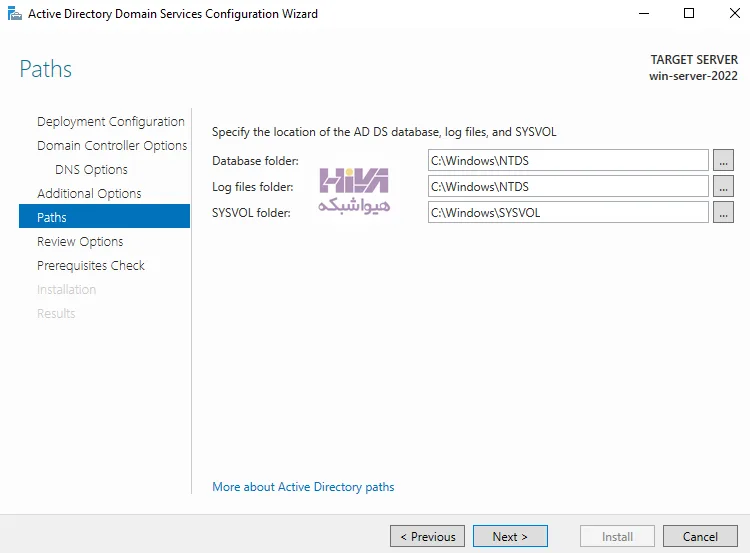Click the win-server-2022 target server name
The height and width of the screenshot is (553, 750).
[x=693, y=76]
